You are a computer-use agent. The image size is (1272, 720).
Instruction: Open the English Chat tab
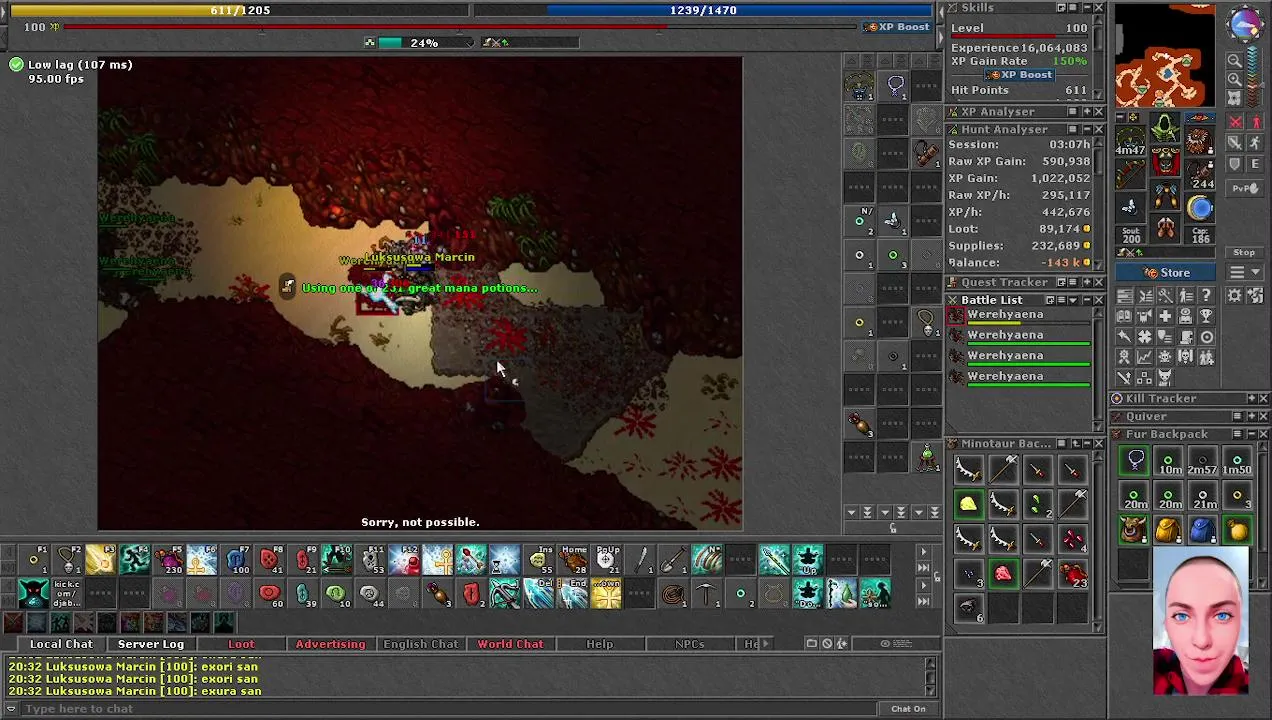point(420,644)
